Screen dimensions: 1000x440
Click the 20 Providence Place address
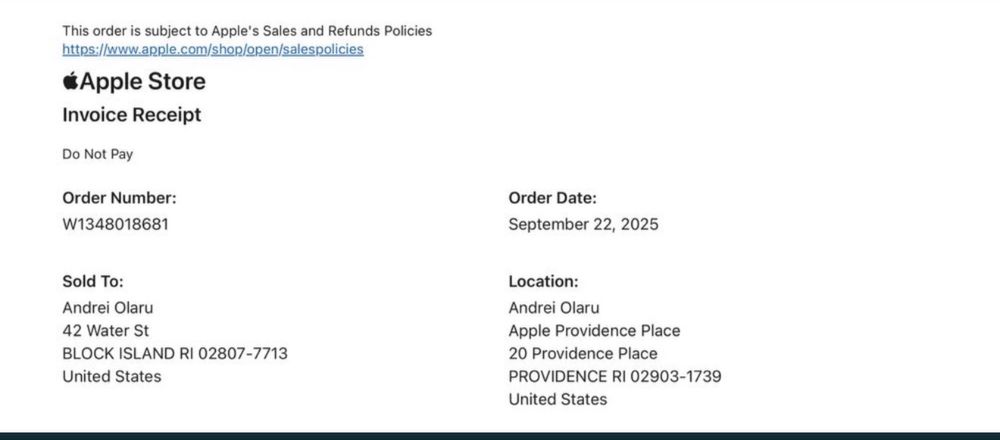(x=583, y=353)
